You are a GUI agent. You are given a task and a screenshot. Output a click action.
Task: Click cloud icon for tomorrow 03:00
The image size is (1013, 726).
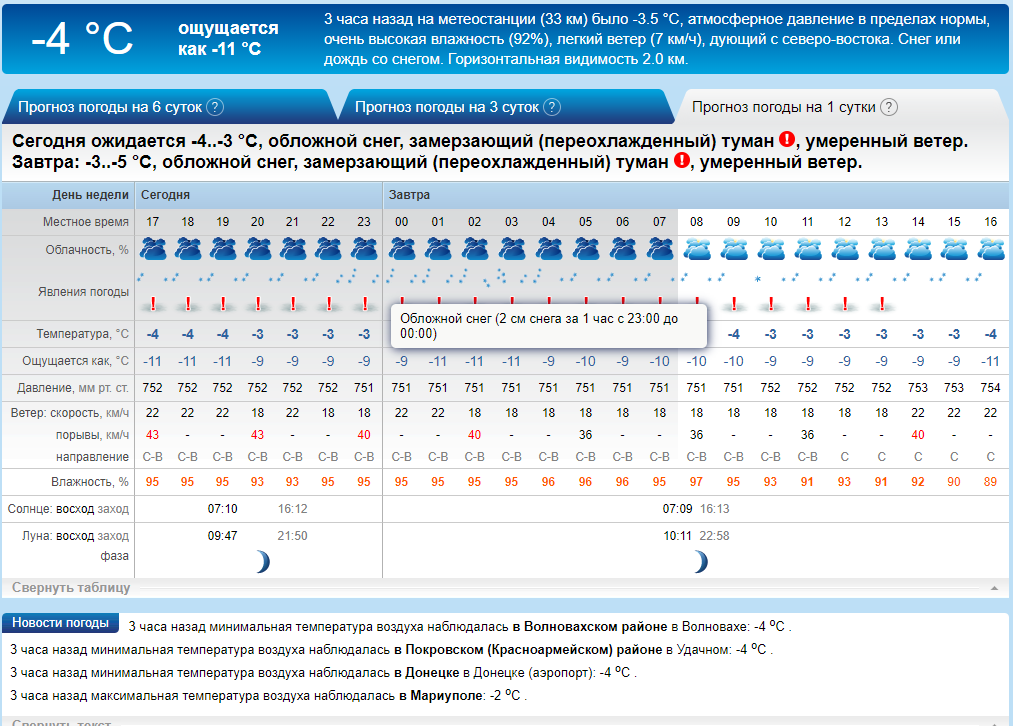512,249
